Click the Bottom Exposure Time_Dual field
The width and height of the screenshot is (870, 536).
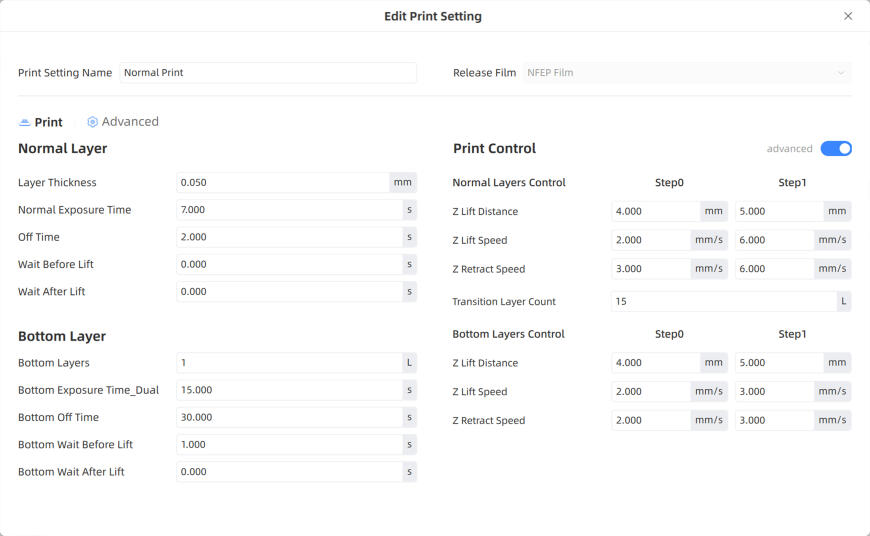[290, 390]
